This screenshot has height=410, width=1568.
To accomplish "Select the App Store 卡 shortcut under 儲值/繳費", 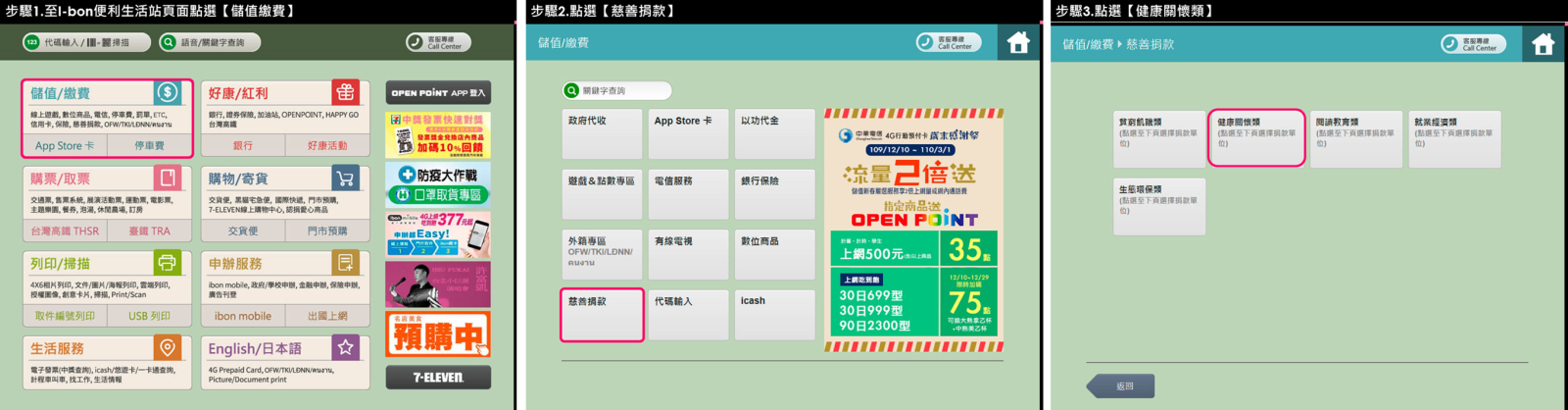I will 65,145.
